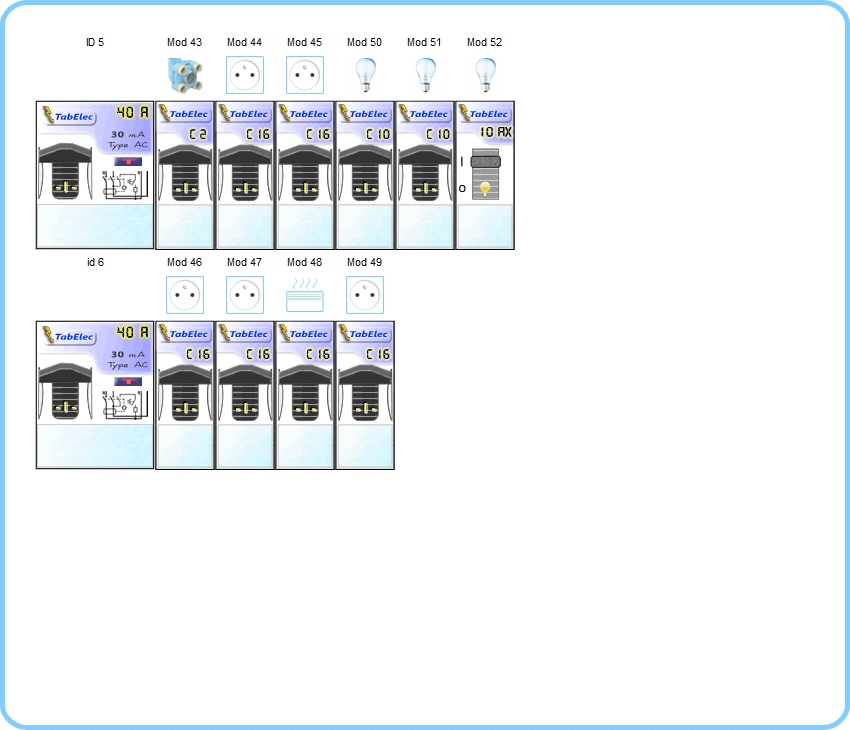Viewport: 850px width, 730px height.
Task: Click the 'Mod 43' label
Action: click(184, 42)
